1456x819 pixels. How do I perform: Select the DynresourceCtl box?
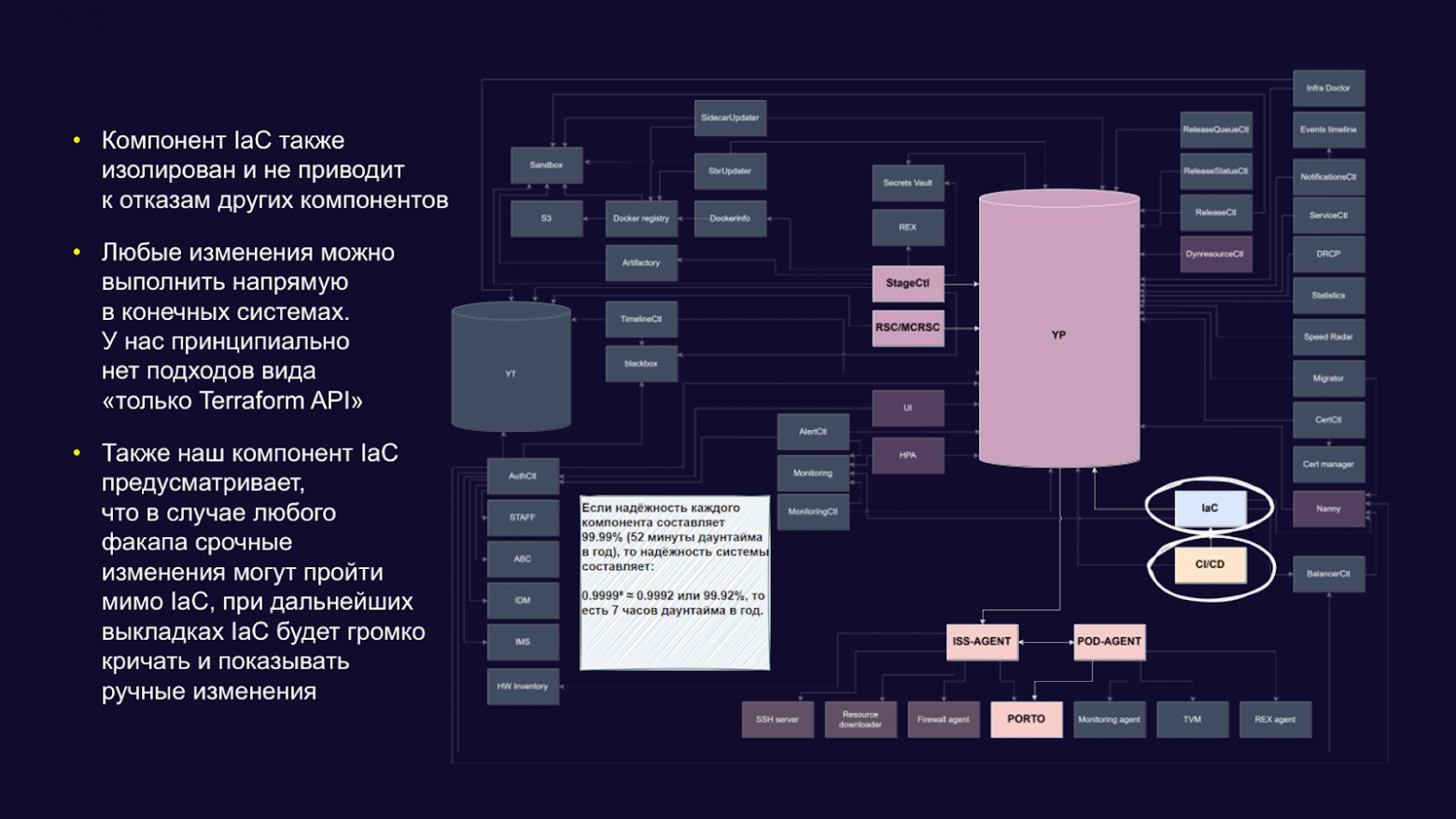pos(1216,254)
